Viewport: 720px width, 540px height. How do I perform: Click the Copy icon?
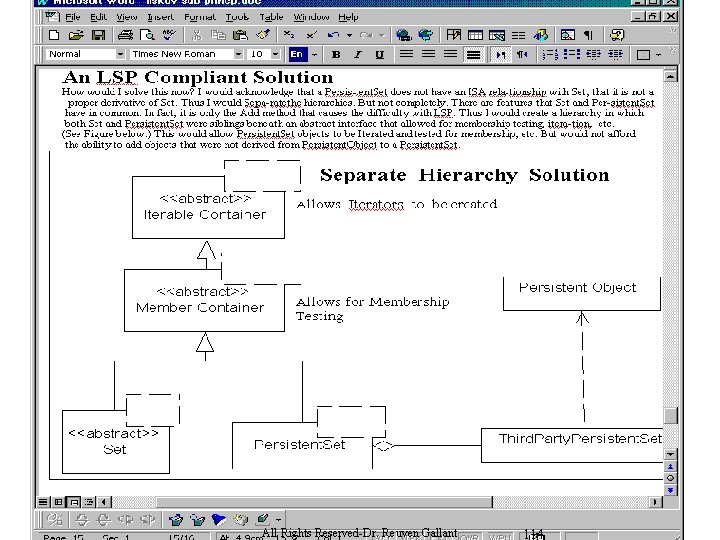point(218,35)
